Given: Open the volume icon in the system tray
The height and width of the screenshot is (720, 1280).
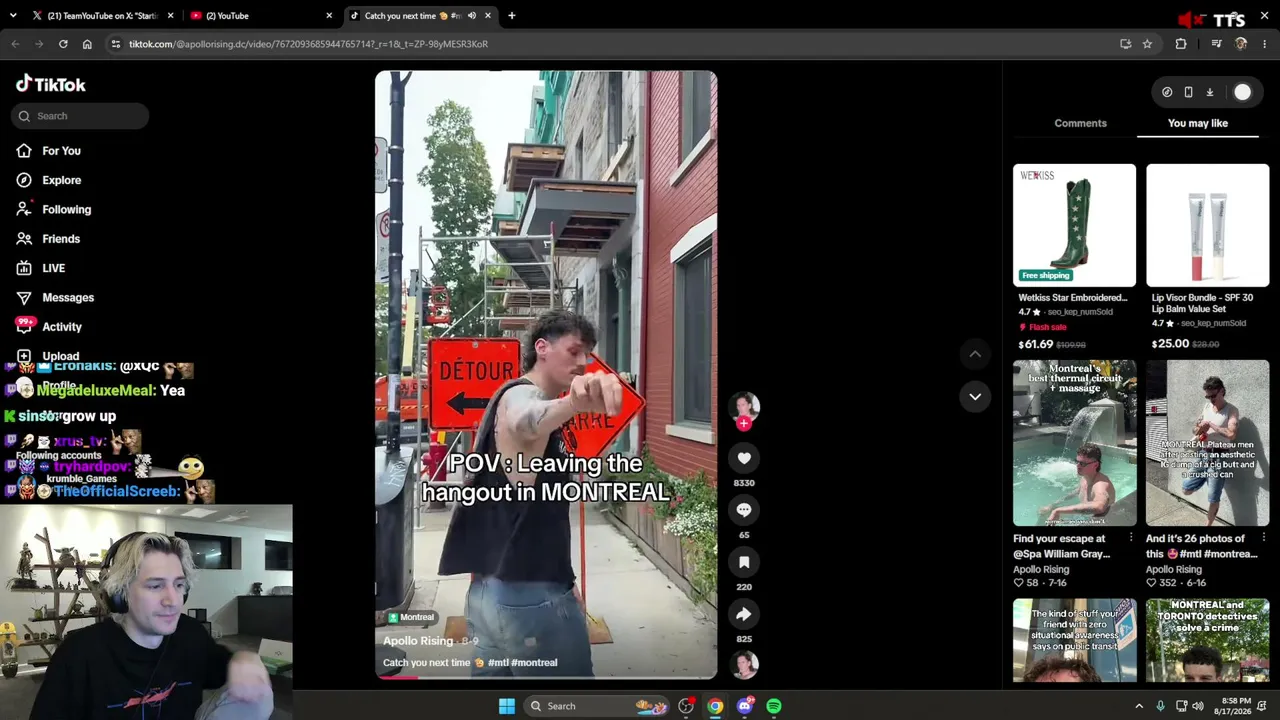Looking at the screenshot, I should coord(1198,706).
